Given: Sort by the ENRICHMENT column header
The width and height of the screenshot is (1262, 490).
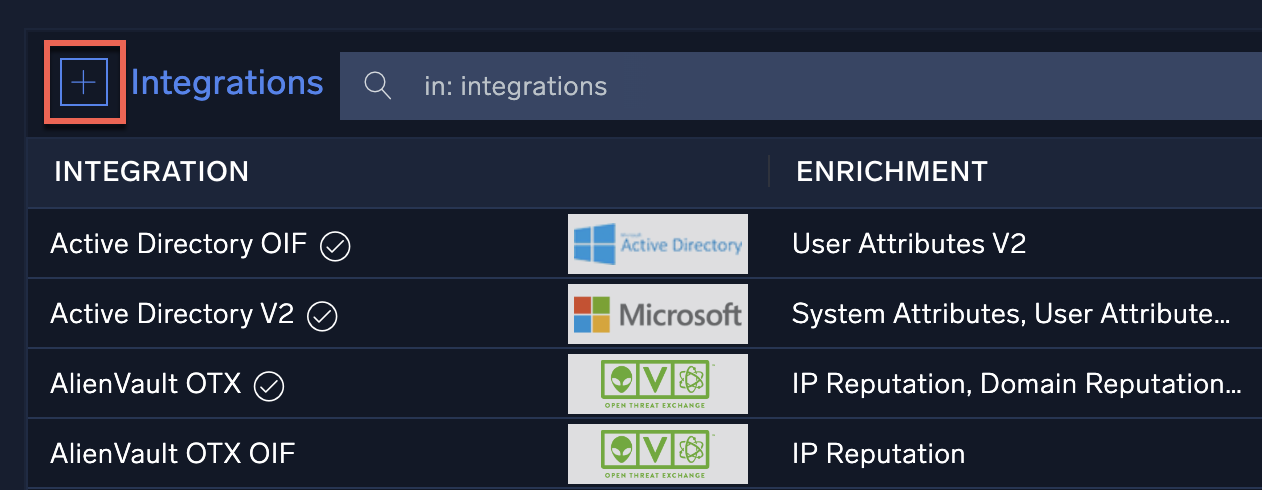Looking at the screenshot, I should pyautogui.click(x=891, y=172).
